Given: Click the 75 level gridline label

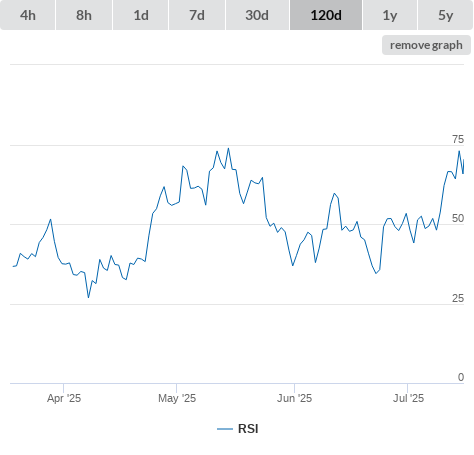Looking at the screenshot, I should pyautogui.click(x=458, y=139).
